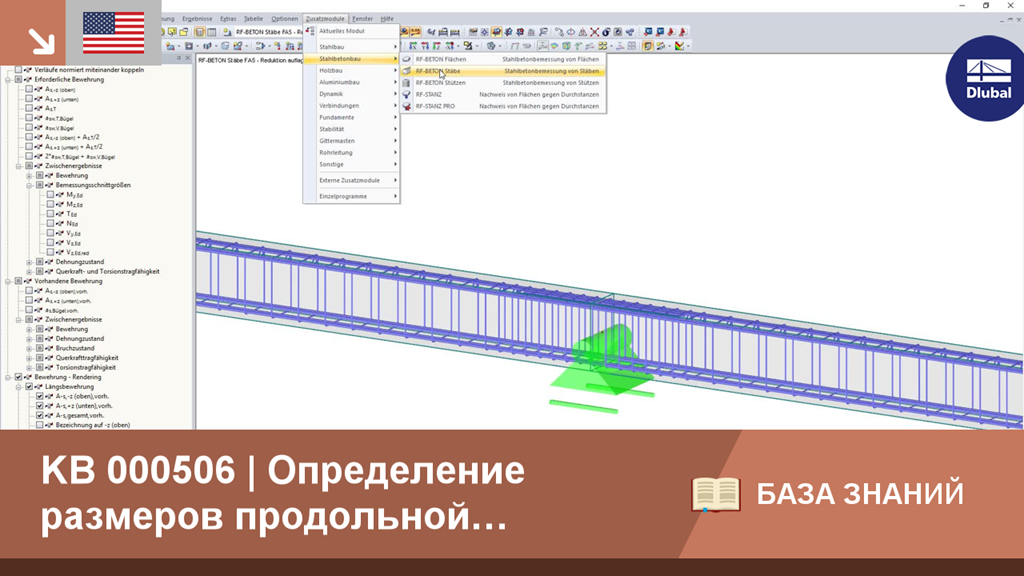The height and width of the screenshot is (576, 1024).
Task: Enable the As,-z (oben) checkbox
Action: (x=29, y=89)
